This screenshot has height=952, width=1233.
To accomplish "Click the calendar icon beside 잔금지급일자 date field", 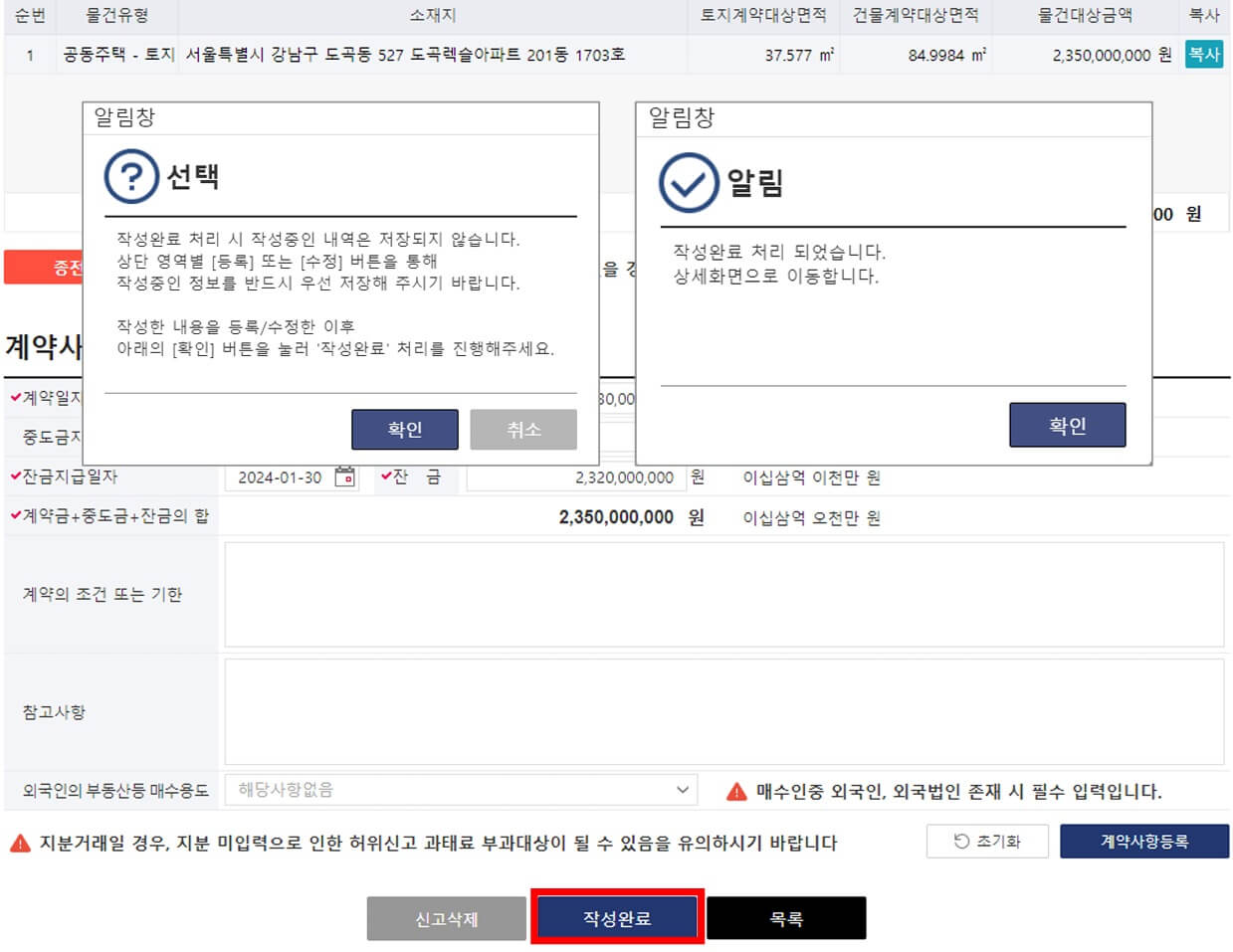I will (x=342, y=476).
